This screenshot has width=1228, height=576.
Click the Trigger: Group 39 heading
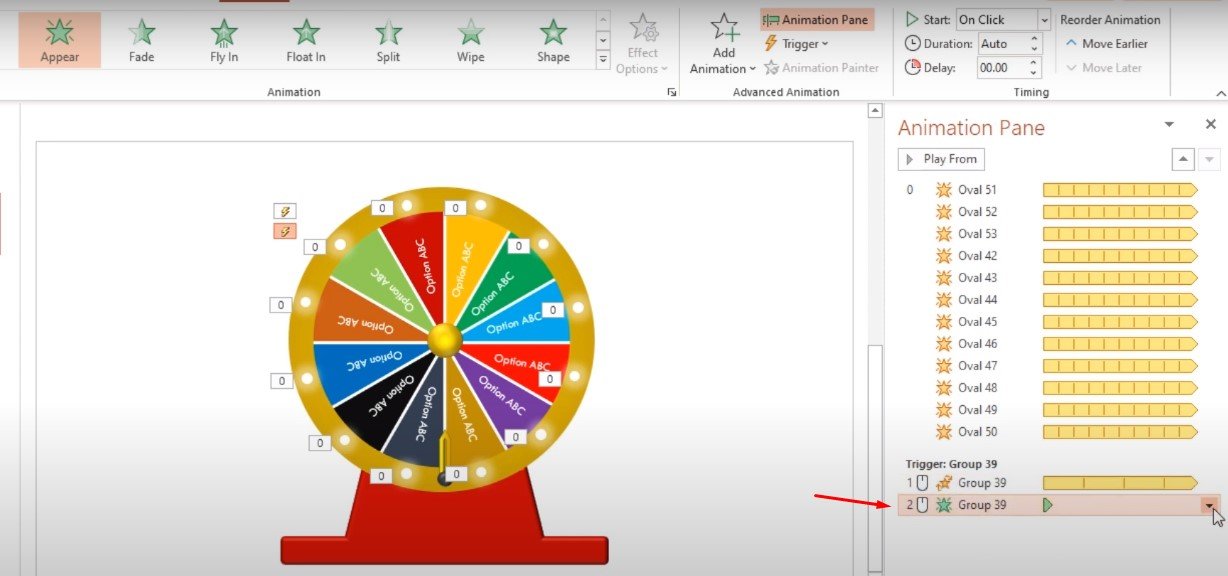click(x=952, y=463)
